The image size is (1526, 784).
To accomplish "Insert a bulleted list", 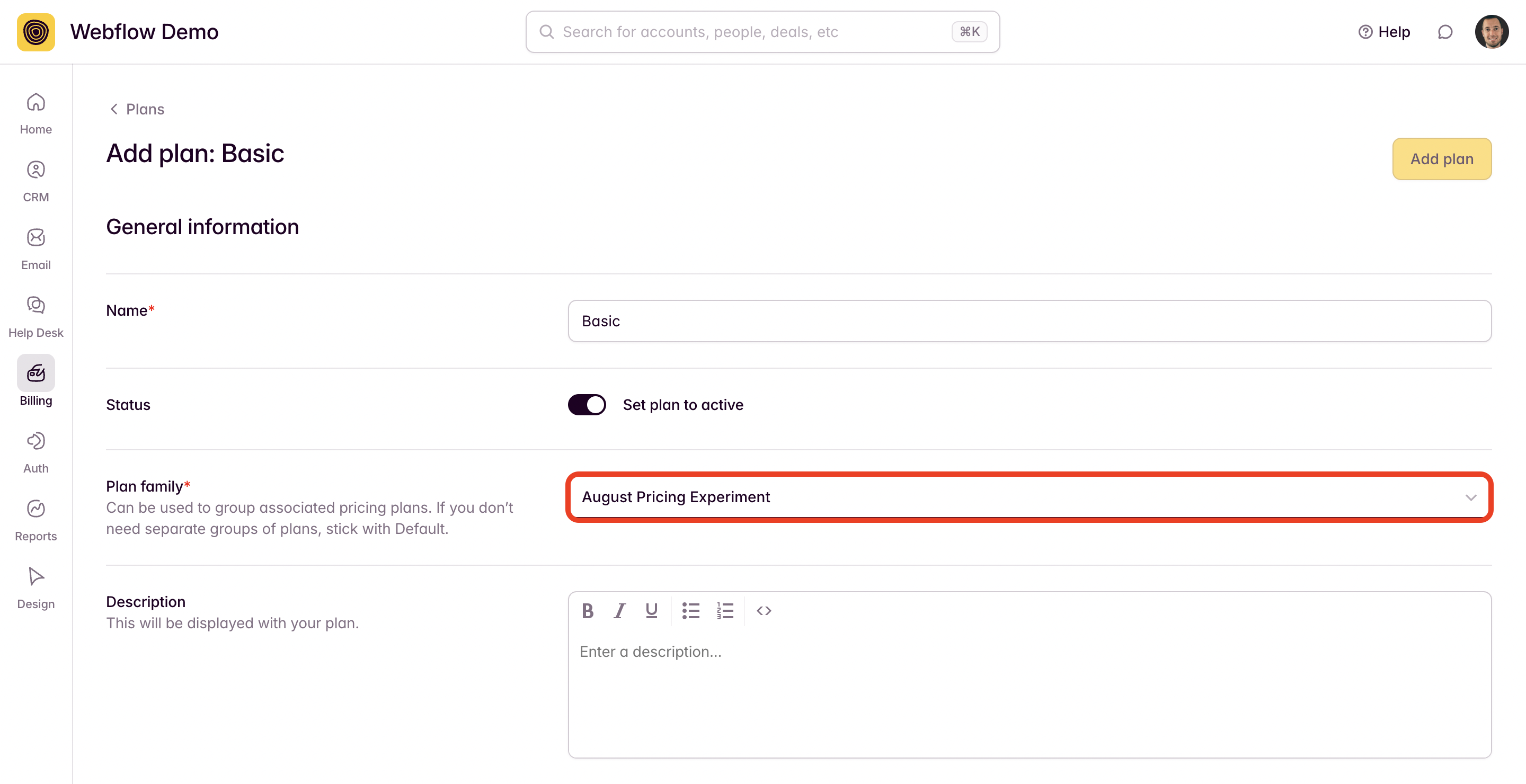I will point(691,610).
